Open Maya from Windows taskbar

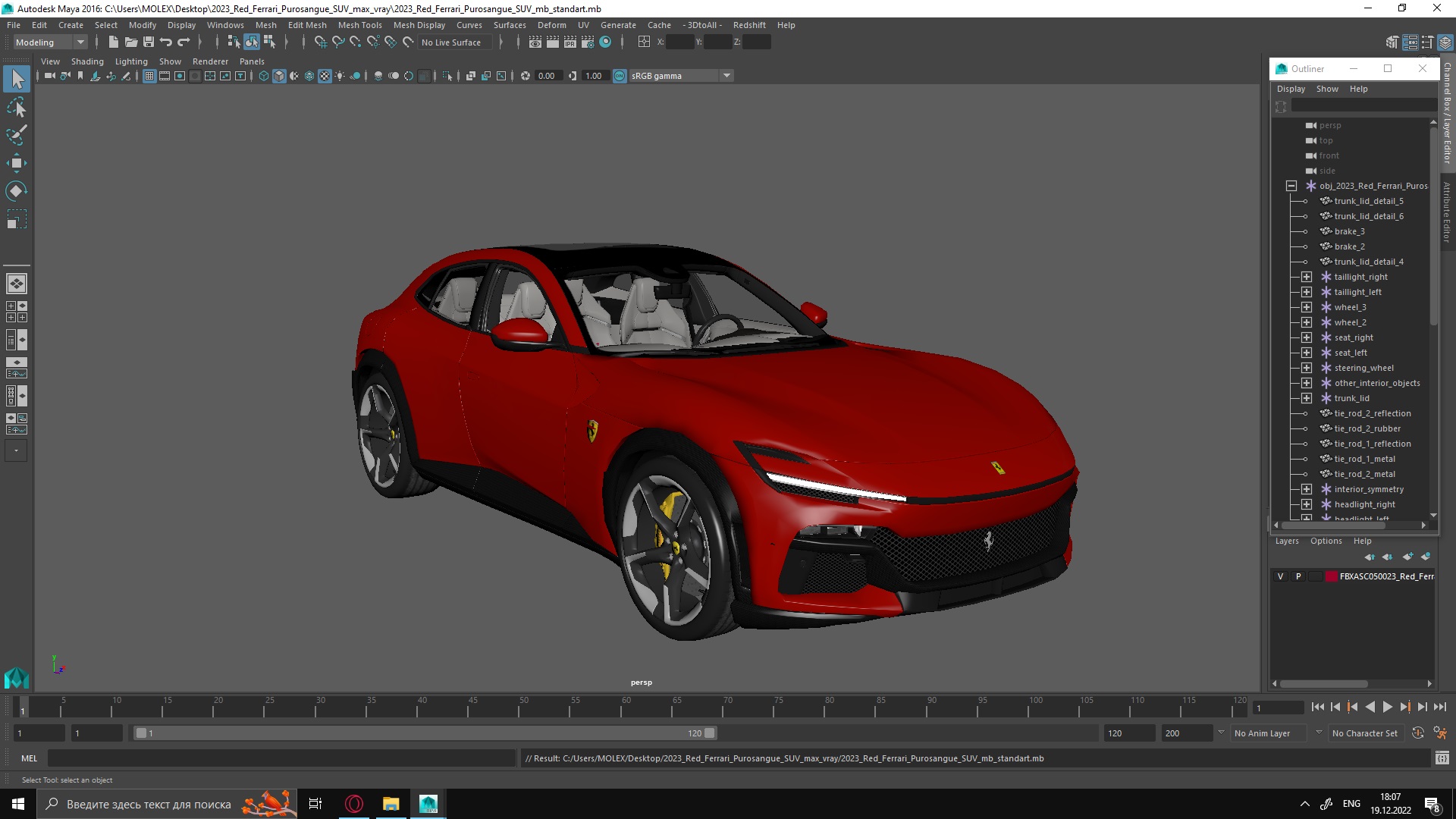(x=428, y=804)
